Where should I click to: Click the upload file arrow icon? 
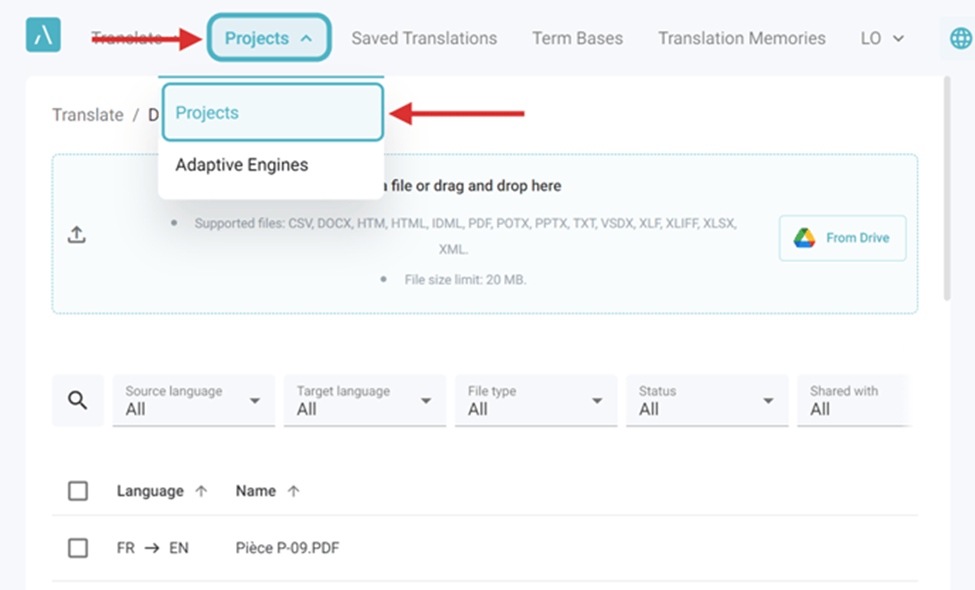click(x=76, y=234)
